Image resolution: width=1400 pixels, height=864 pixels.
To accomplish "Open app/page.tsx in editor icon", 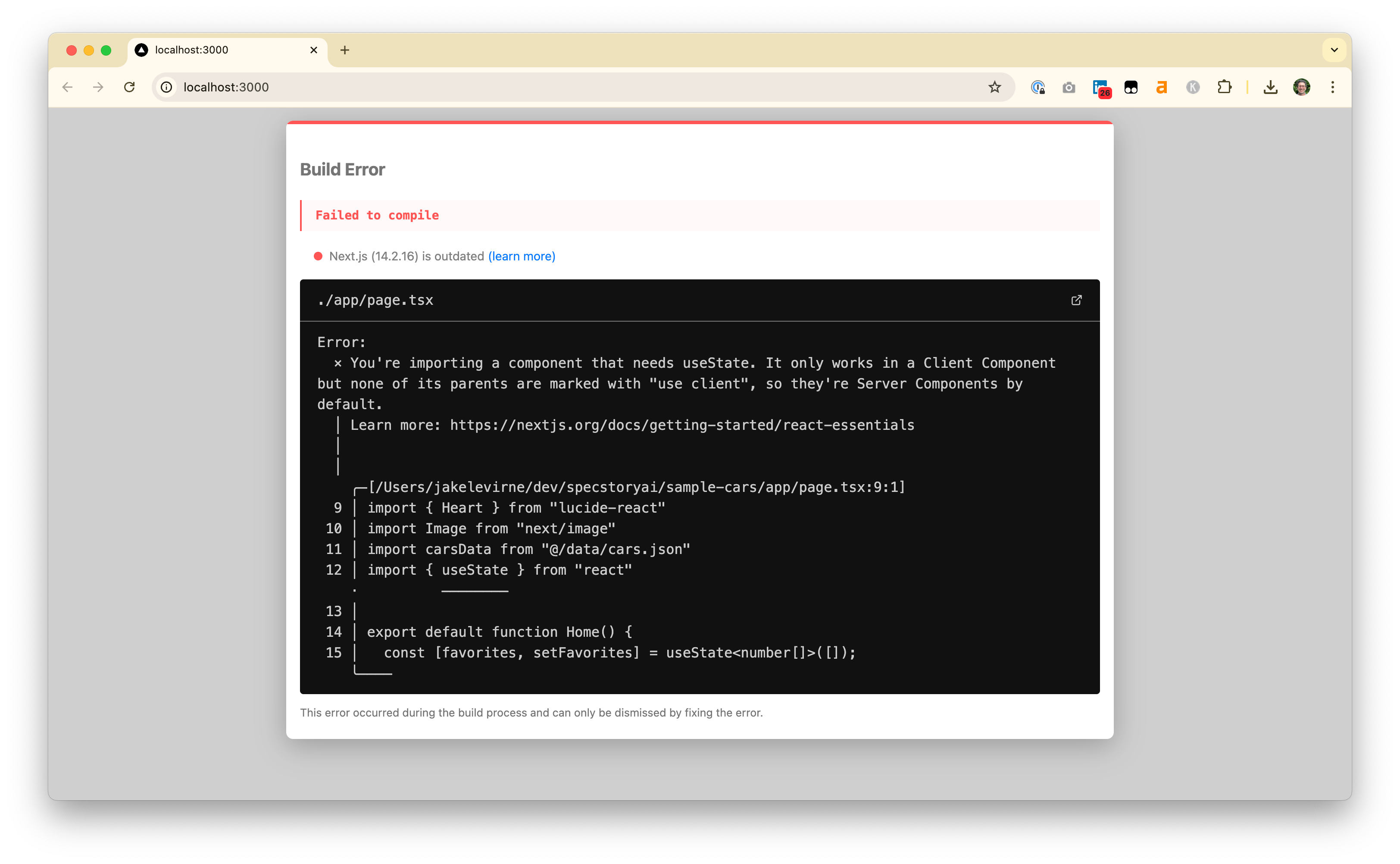I will click(1076, 300).
